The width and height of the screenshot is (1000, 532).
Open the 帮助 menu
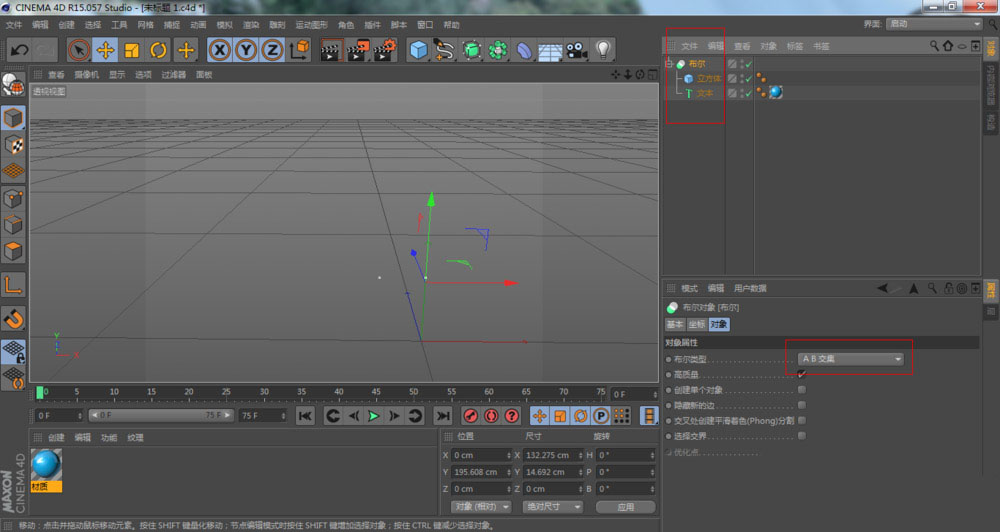tap(452, 25)
